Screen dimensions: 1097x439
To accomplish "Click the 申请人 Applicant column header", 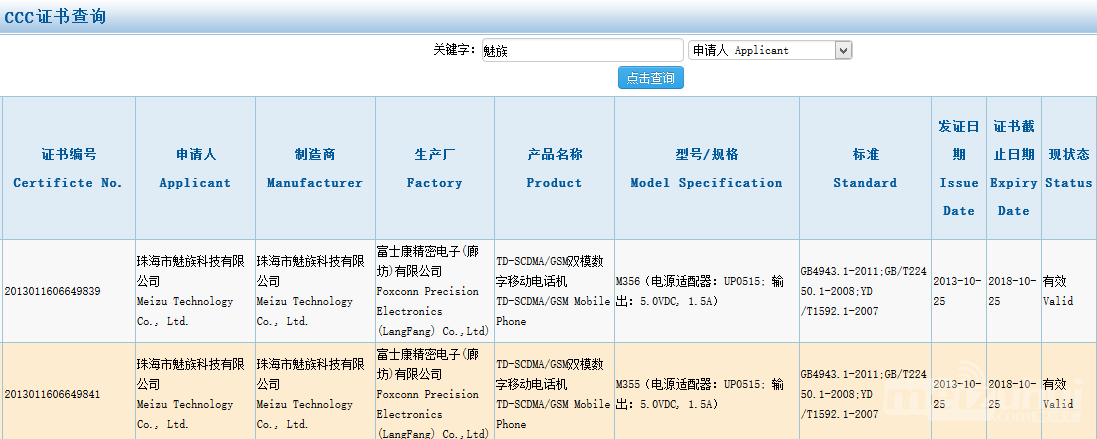I will pos(195,168).
